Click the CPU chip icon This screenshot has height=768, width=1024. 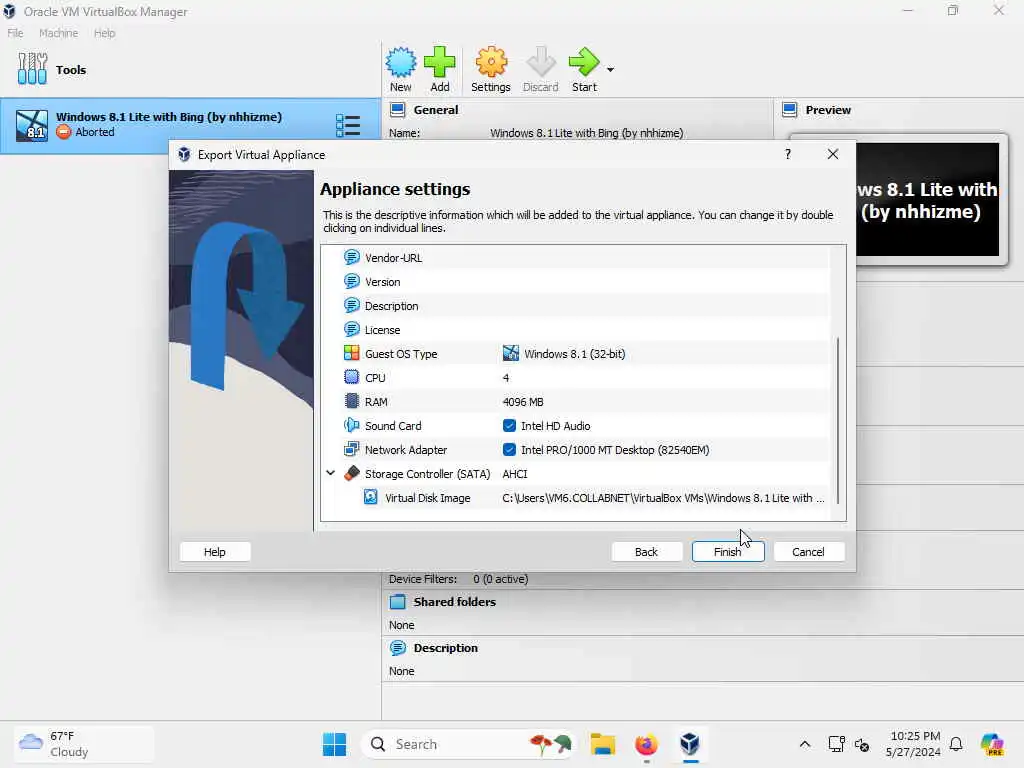(351, 377)
